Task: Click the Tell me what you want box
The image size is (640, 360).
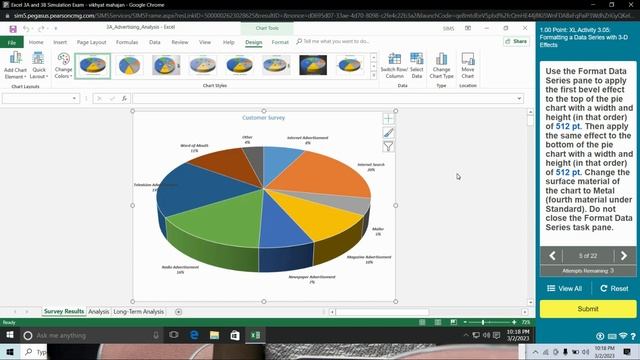Action: click(x=333, y=41)
